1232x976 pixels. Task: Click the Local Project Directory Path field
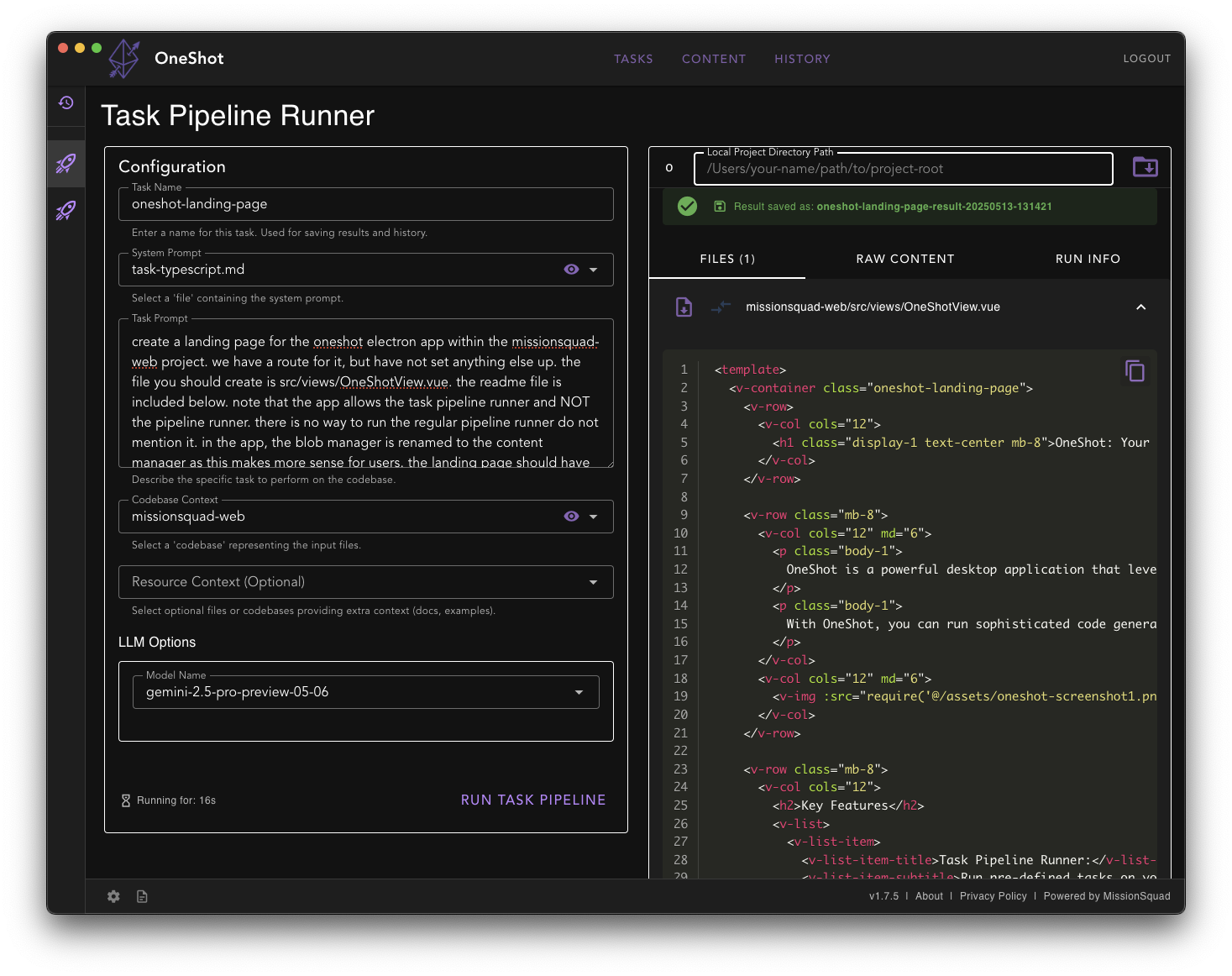pyautogui.click(x=903, y=169)
